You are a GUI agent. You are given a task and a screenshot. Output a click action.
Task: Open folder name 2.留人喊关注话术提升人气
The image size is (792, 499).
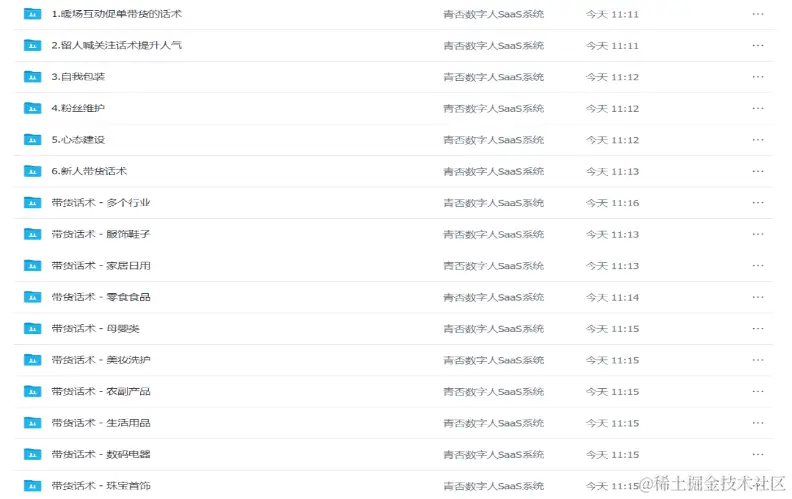117,45
